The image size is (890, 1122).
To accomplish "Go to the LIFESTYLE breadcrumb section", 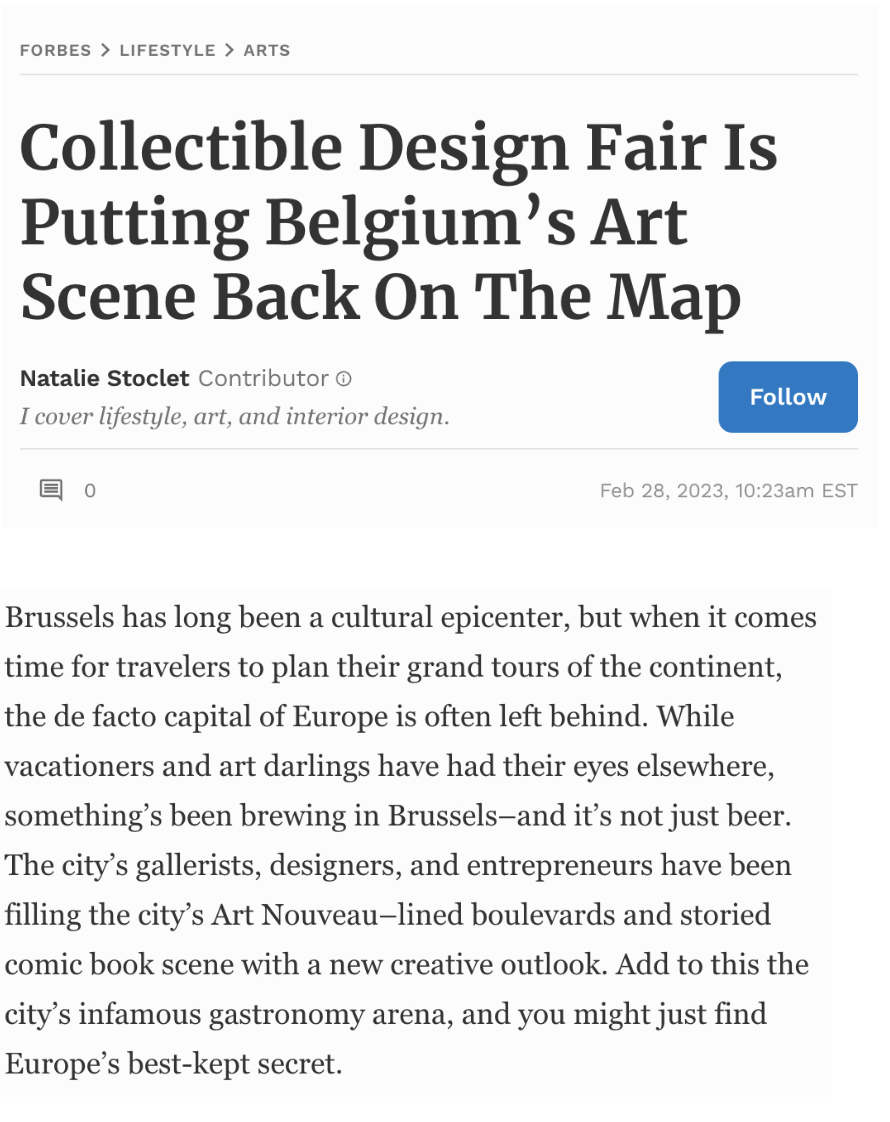I will pos(167,50).
